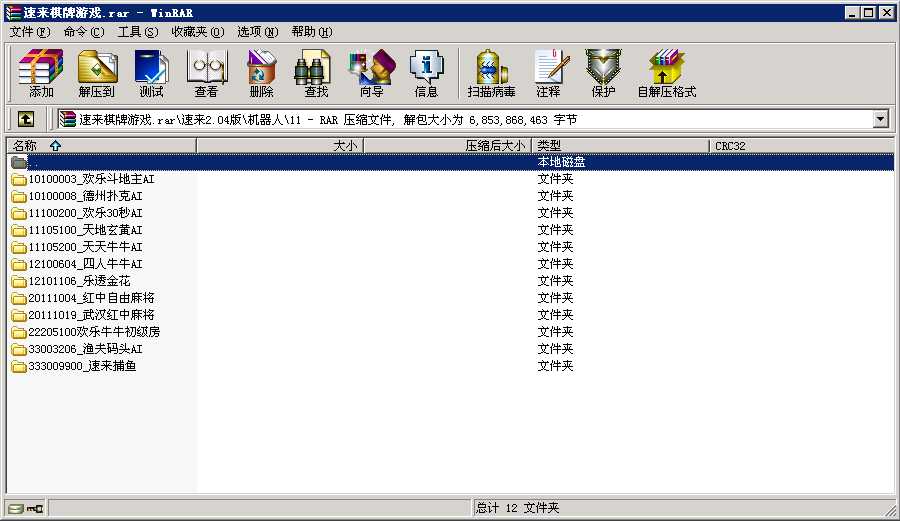900x521 pixels.
Task: Minimize the WinRAR window
Action: tap(852, 13)
